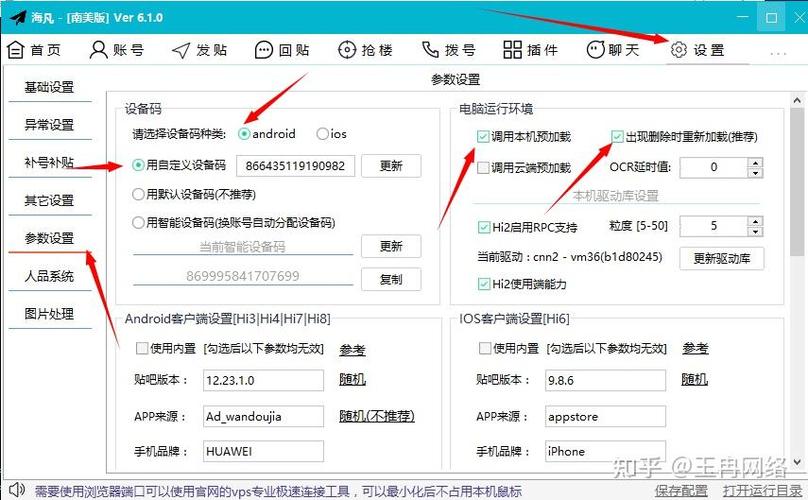Open the 账号 account icon
The height and width of the screenshot is (500, 808).
click(x=98, y=50)
